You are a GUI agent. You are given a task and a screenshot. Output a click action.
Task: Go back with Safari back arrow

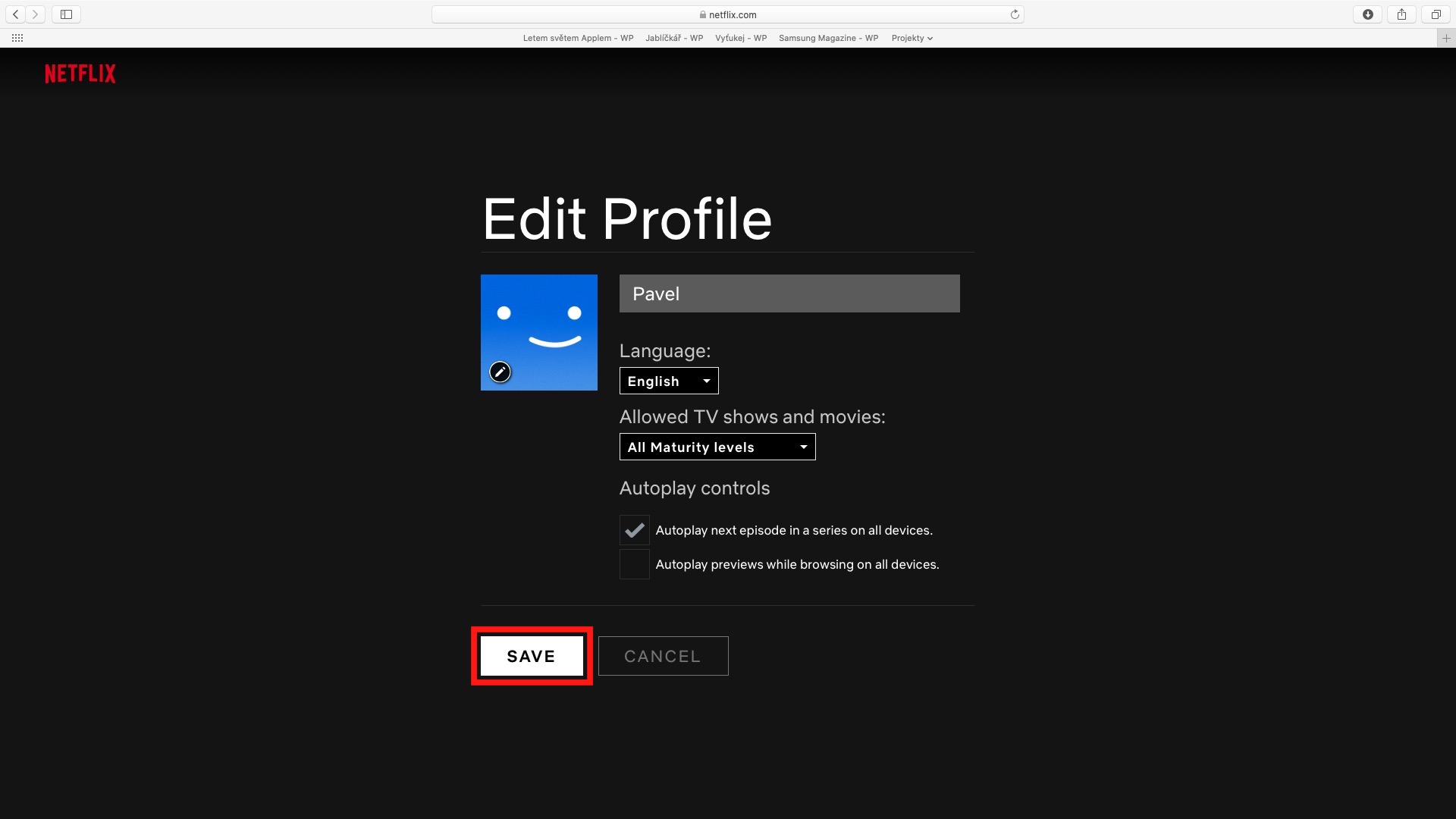(x=15, y=14)
